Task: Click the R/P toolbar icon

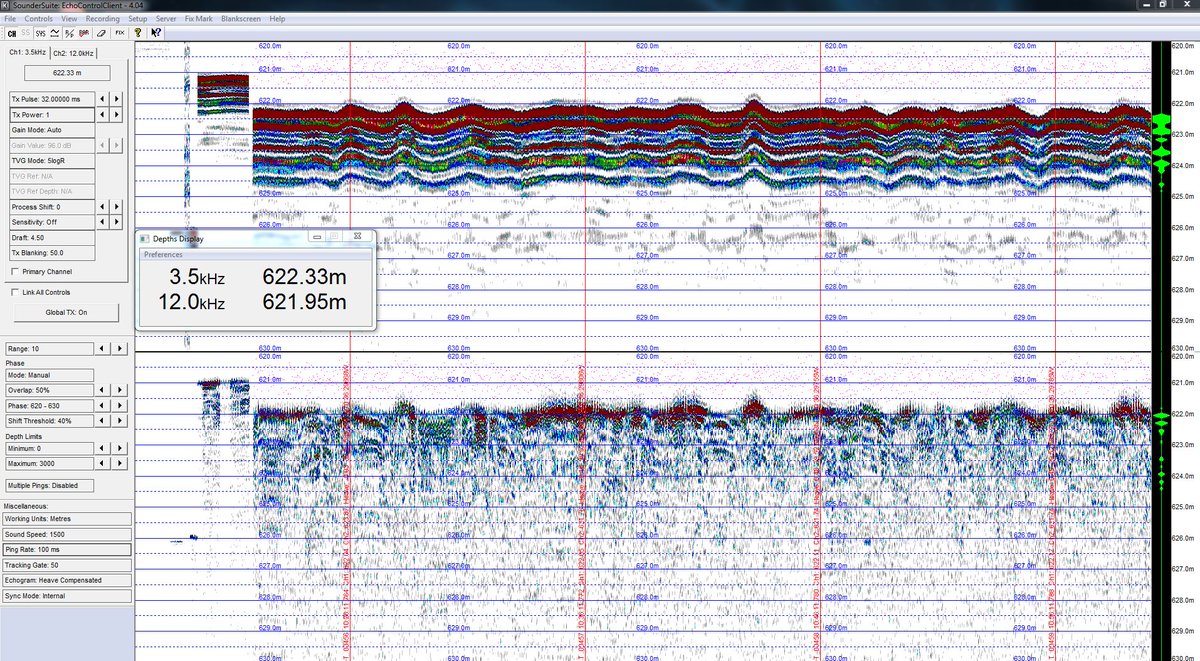Action: coord(71,32)
